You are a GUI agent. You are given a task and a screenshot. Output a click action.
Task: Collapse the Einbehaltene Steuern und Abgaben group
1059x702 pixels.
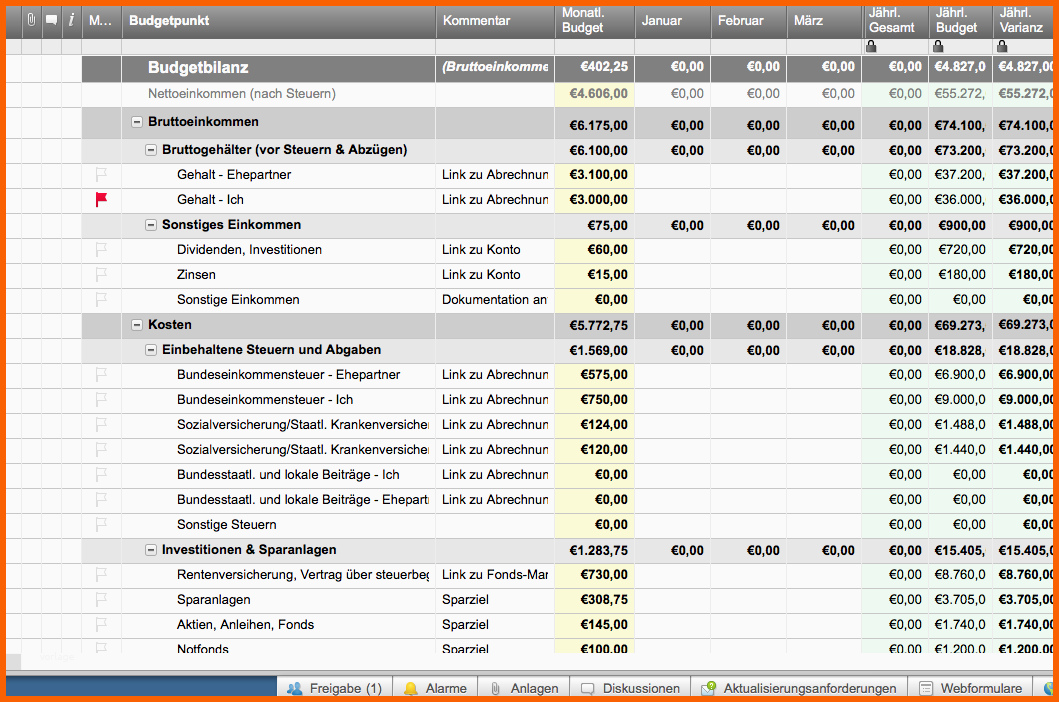point(151,350)
